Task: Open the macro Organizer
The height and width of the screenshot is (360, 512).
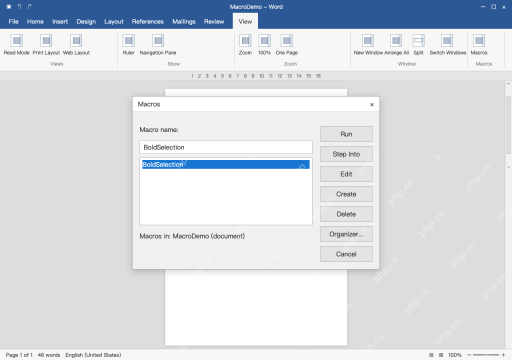Action: 346,234
